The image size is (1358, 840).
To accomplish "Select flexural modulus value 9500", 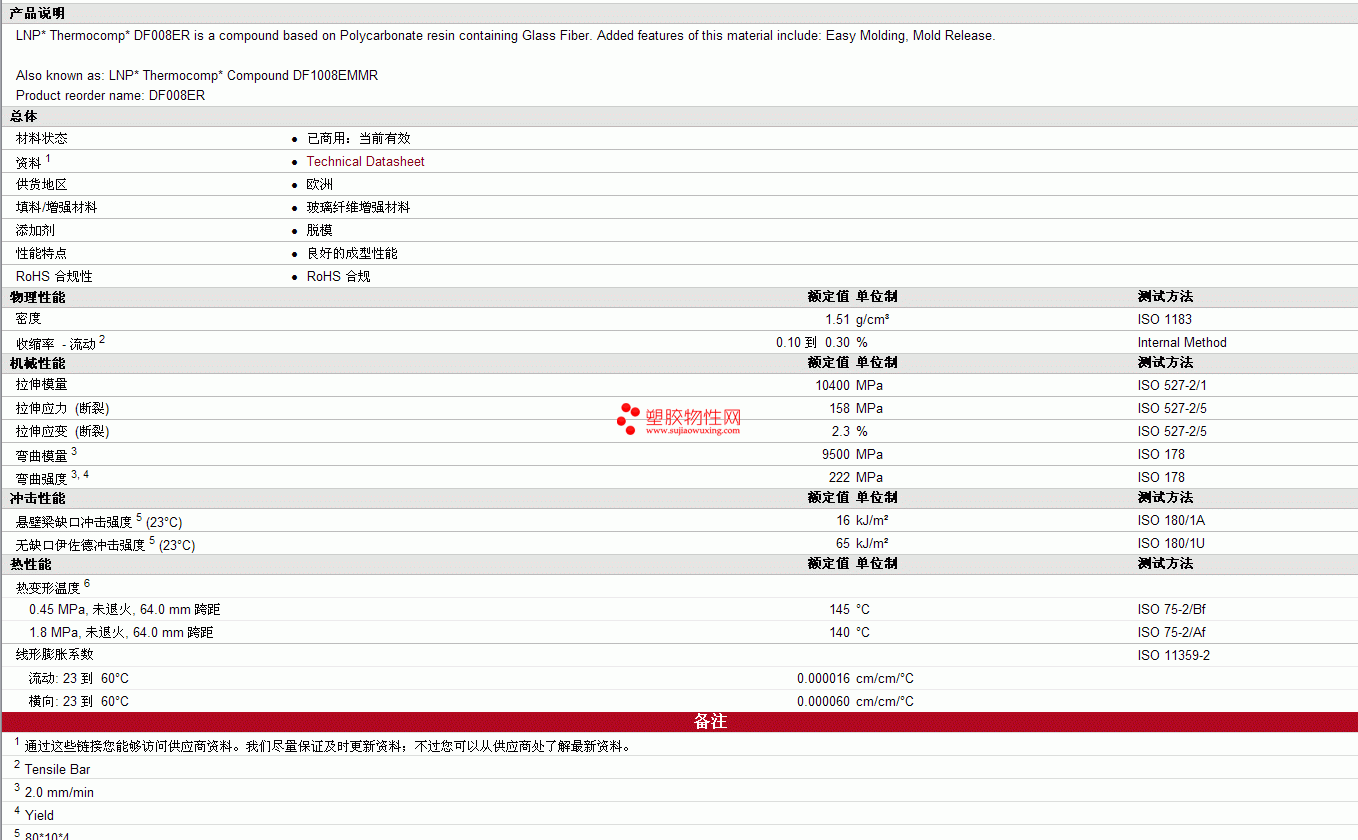I will click(x=836, y=454).
